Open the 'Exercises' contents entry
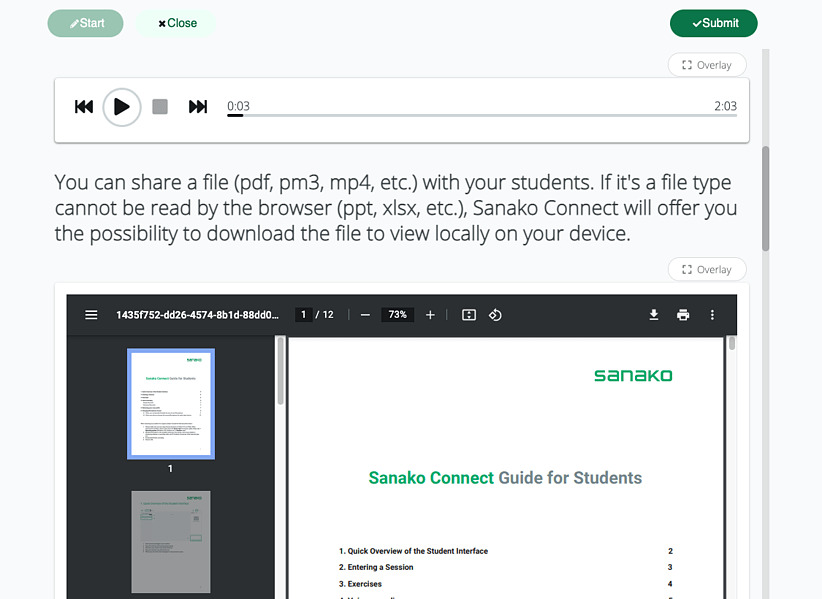This screenshot has height=599, width=822. tap(360, 584)
